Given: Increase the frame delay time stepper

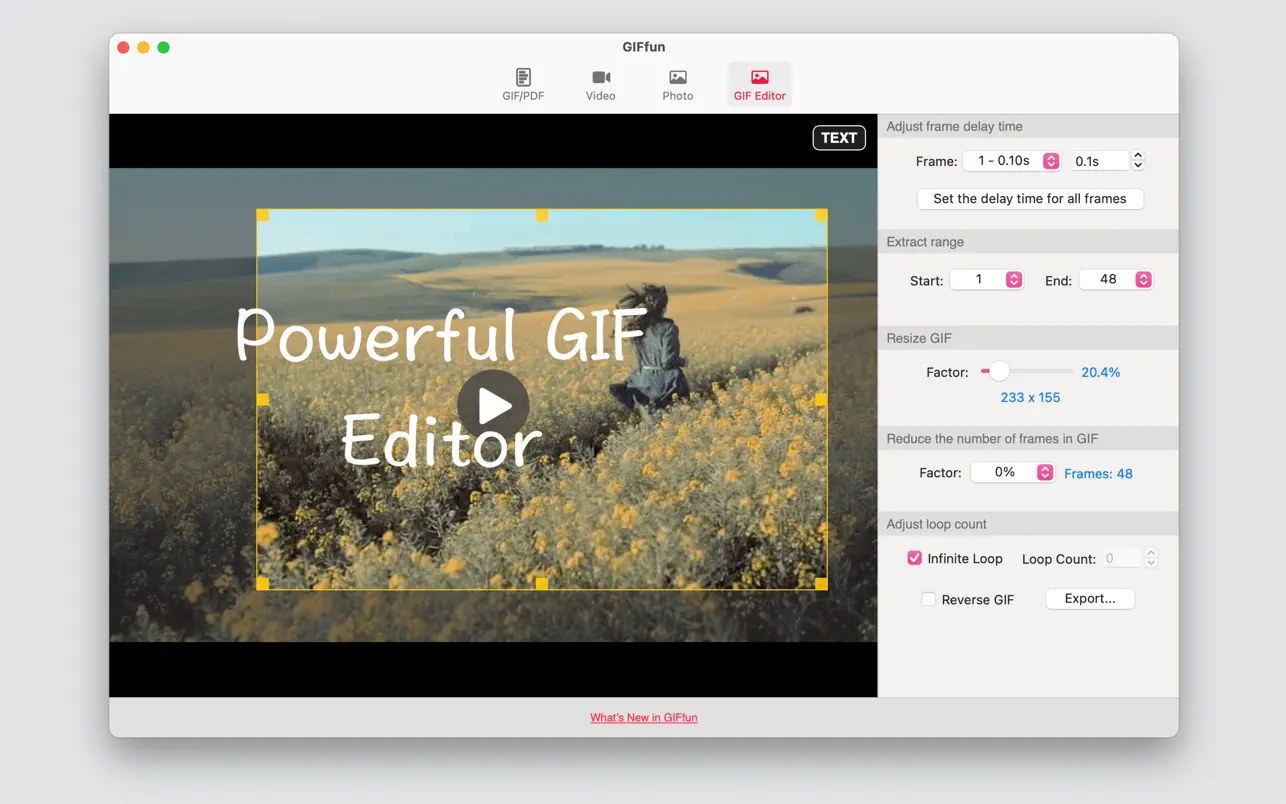Looking at the screenshot, I should coord(1138,156).
